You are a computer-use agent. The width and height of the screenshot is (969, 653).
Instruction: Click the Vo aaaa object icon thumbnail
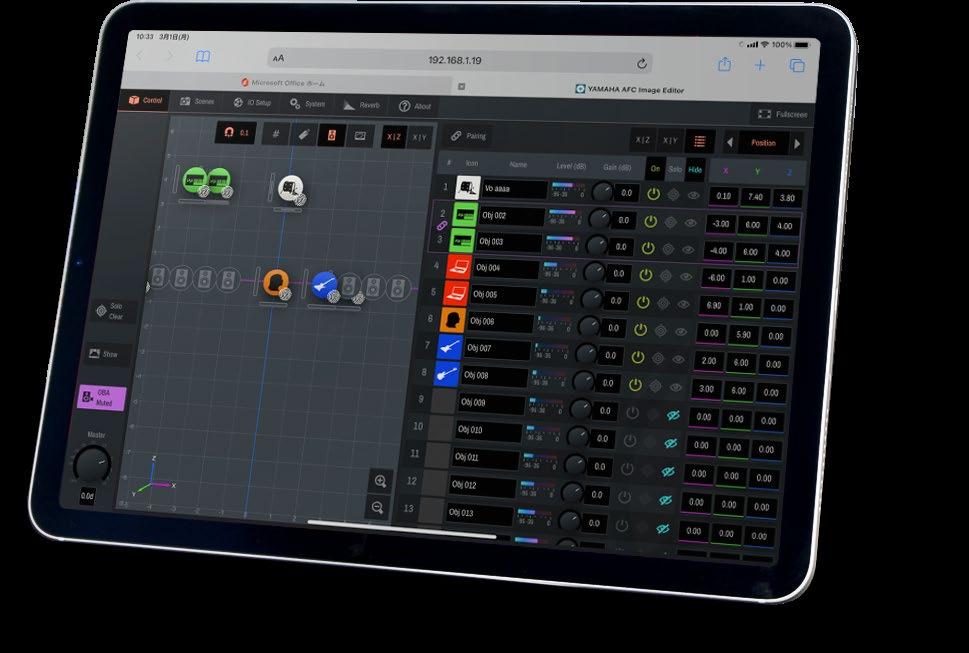click(468, 187)
